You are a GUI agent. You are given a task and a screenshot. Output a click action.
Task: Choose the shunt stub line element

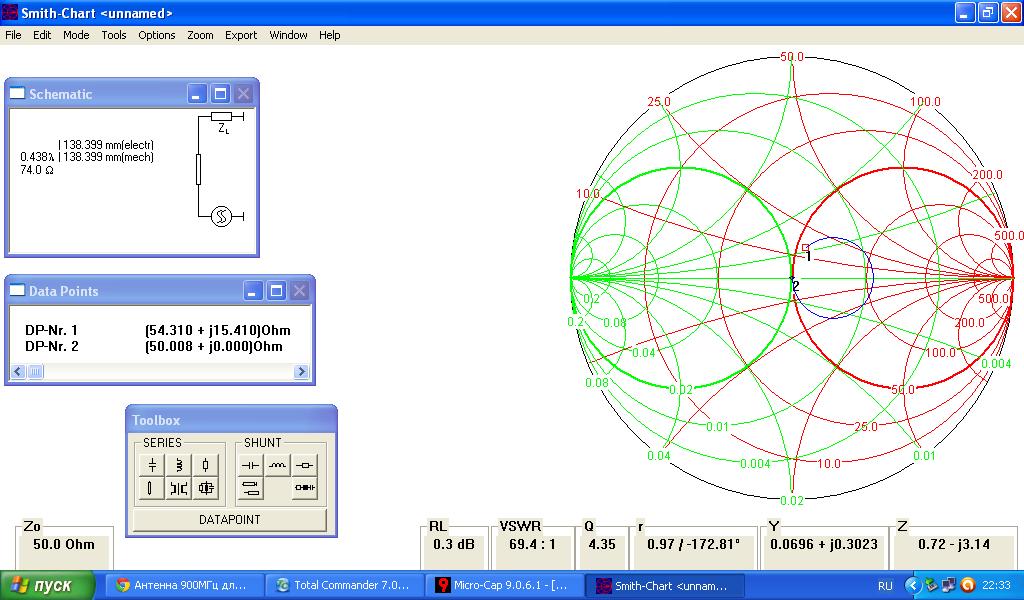[x=250, y=489]
